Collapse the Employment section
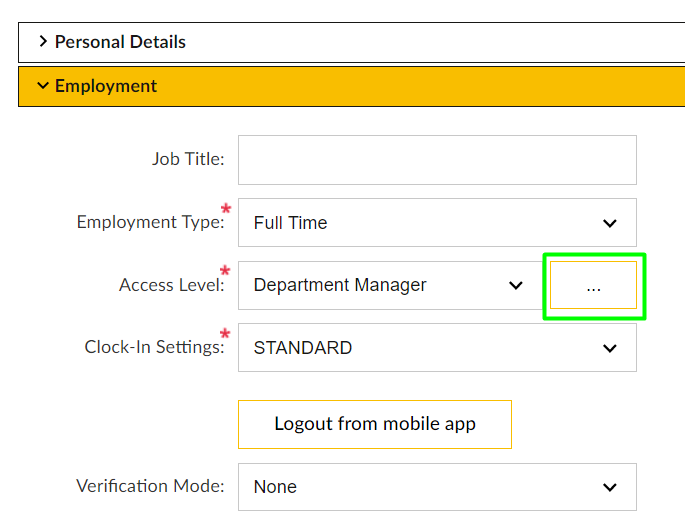685x524 pixels. coord(351,87)
